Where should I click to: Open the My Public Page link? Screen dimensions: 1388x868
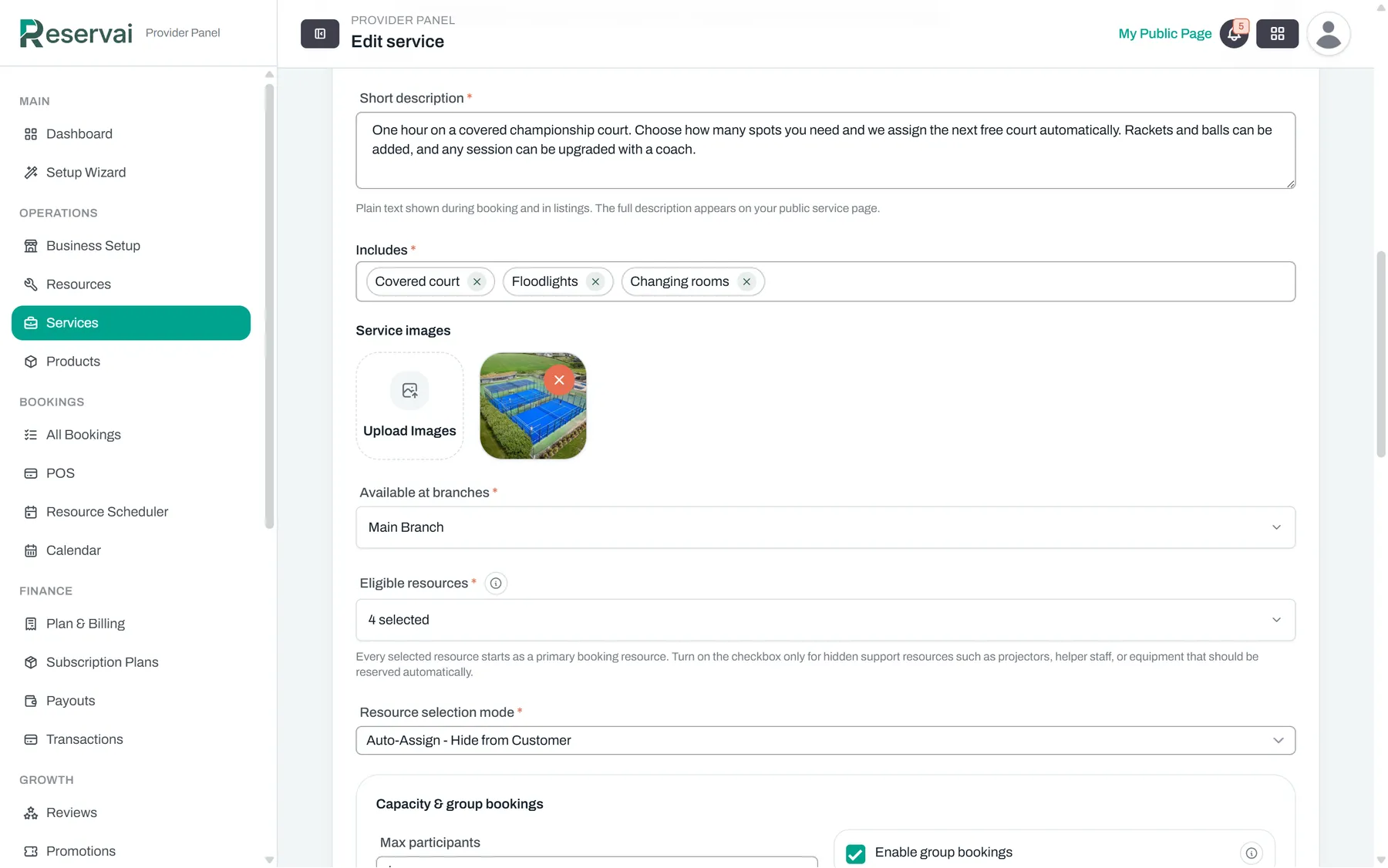coord(1164,34)
